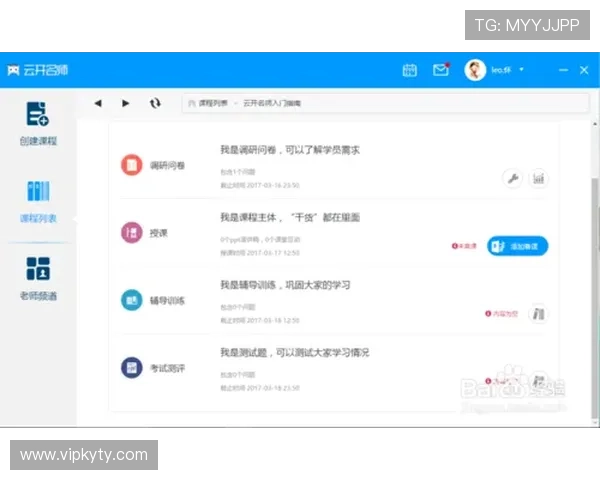The image size is (600, 480).
Task: Click the home icon in breadcrumb bar
Action: (192, 103)
